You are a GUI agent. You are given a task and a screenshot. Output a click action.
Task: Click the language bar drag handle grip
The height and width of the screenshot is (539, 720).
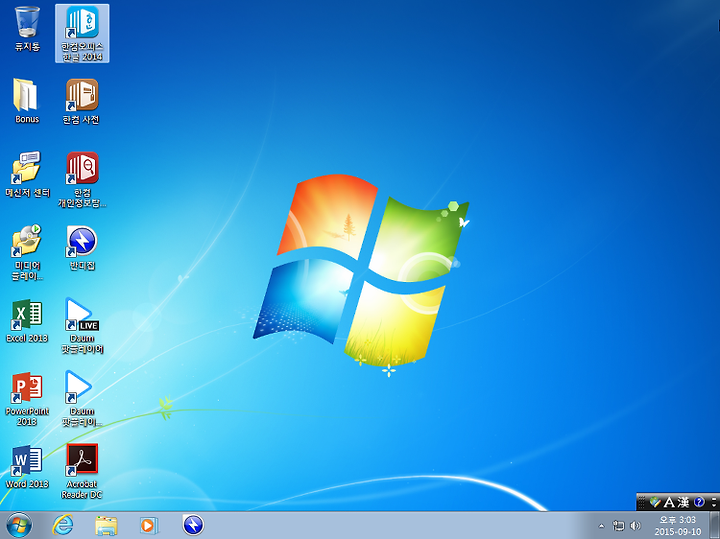pyautogui.click(x=641, y=502)
